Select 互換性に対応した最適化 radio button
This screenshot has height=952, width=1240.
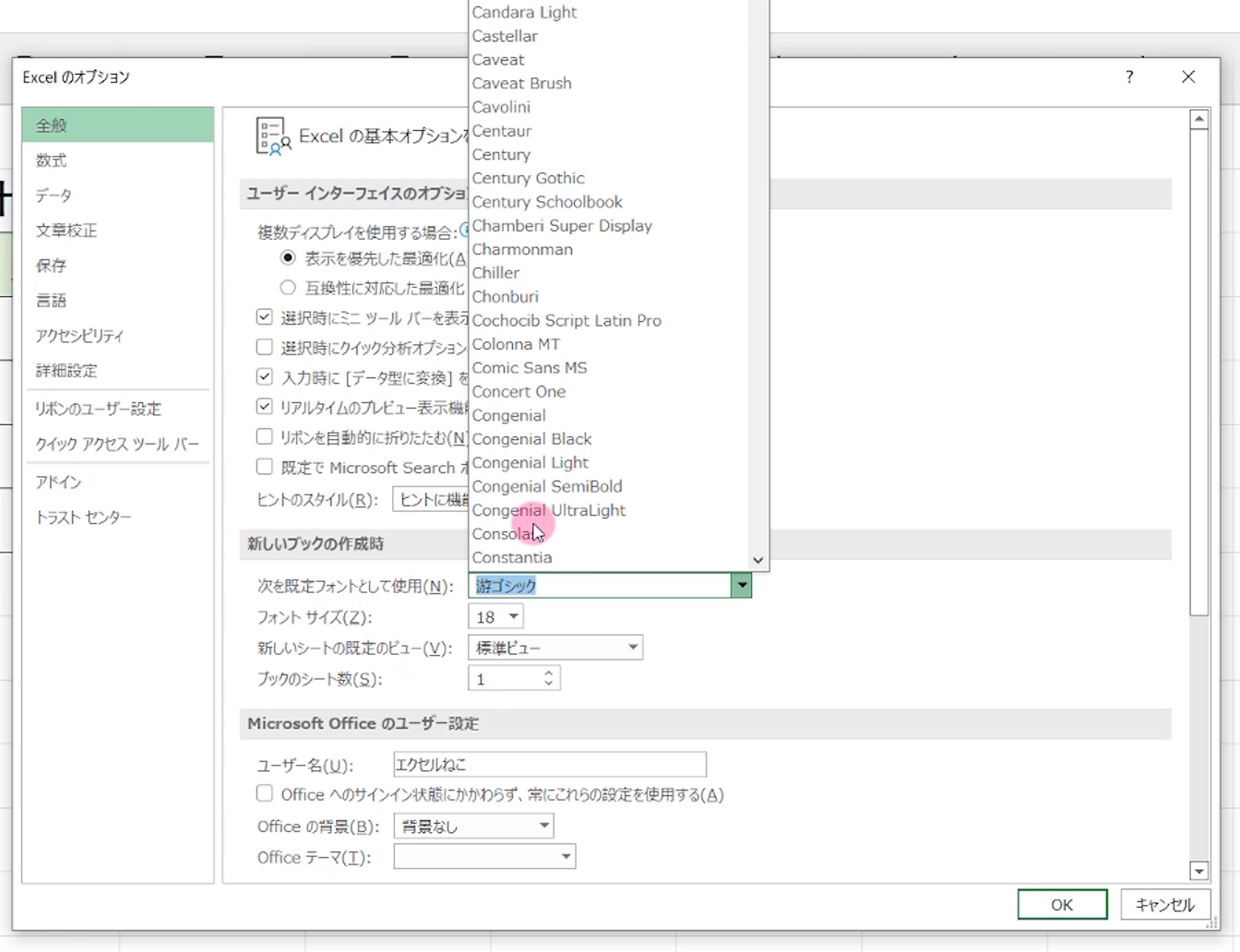click(288, 288)
